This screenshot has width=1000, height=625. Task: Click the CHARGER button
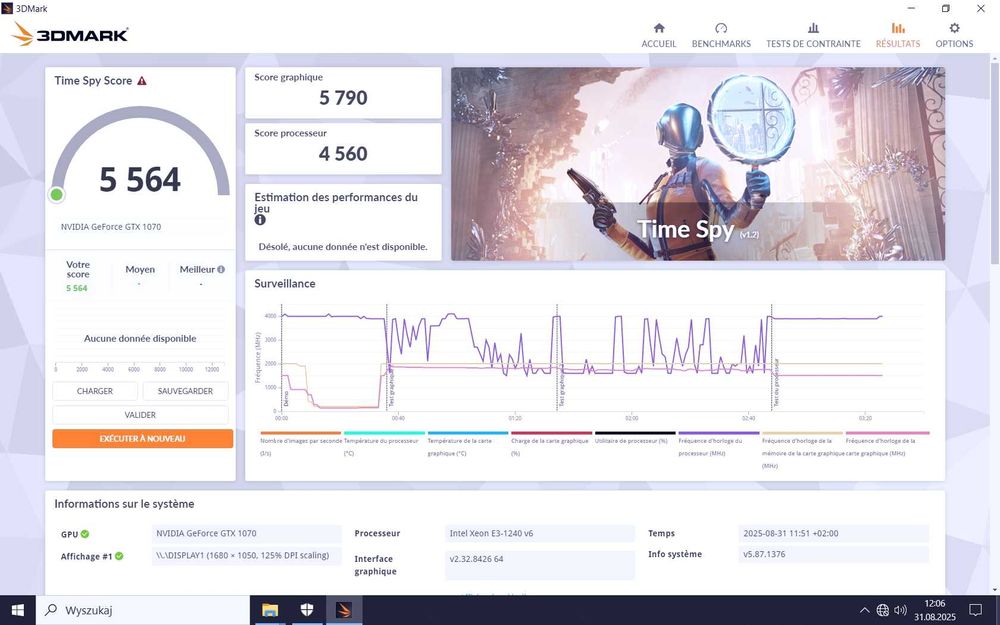pos(95,391)
